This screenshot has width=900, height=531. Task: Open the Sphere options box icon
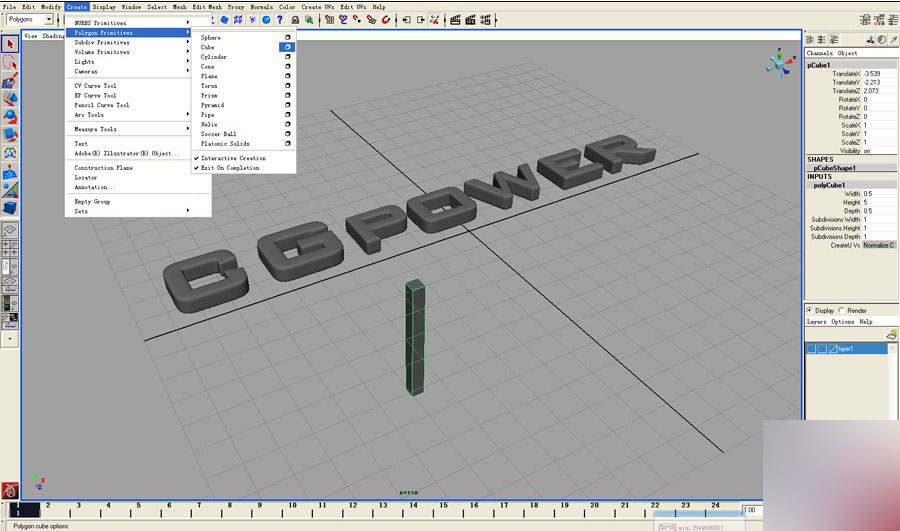tap(288, 37)
